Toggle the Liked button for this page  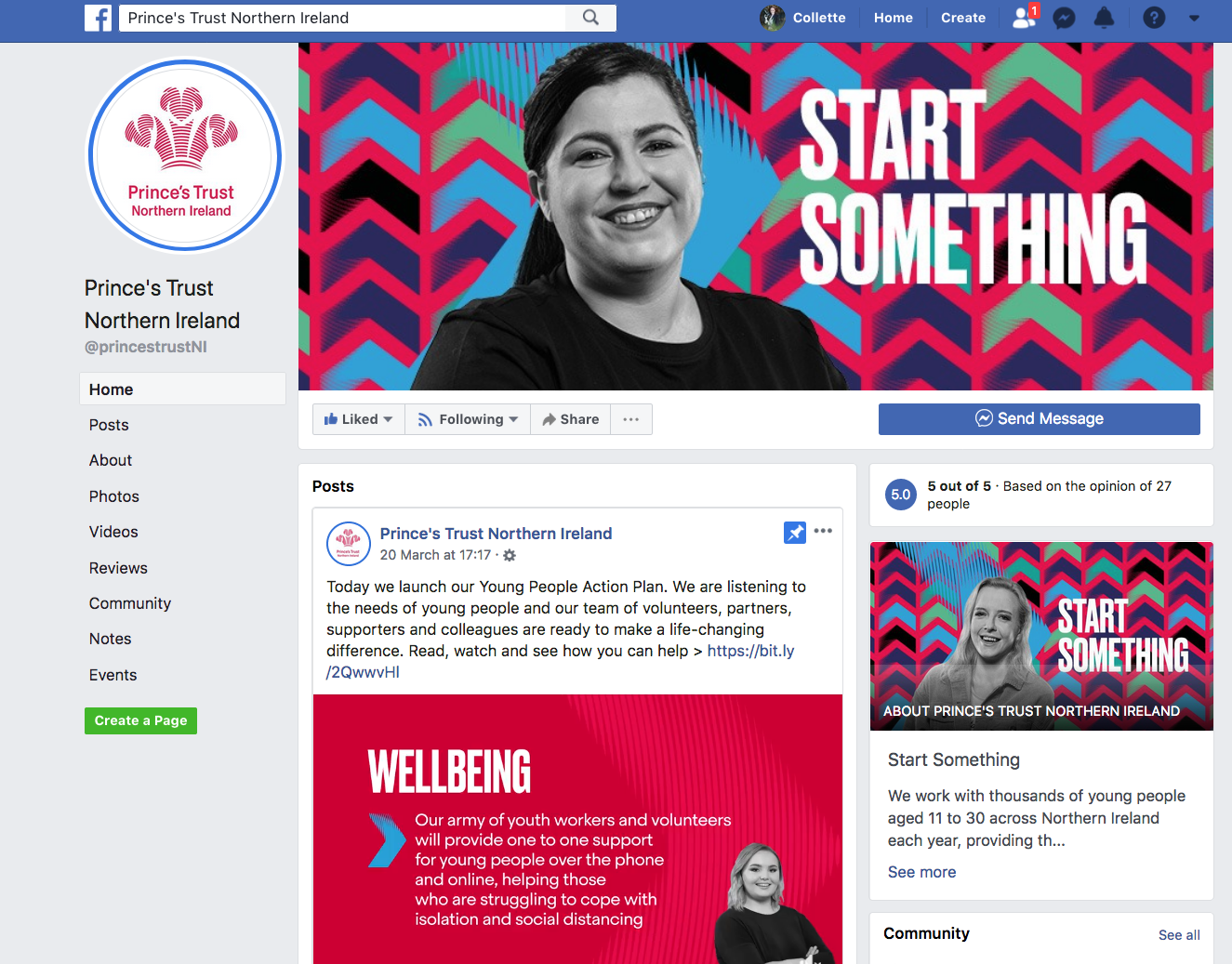pyautogui.click(x=358, y=419)
